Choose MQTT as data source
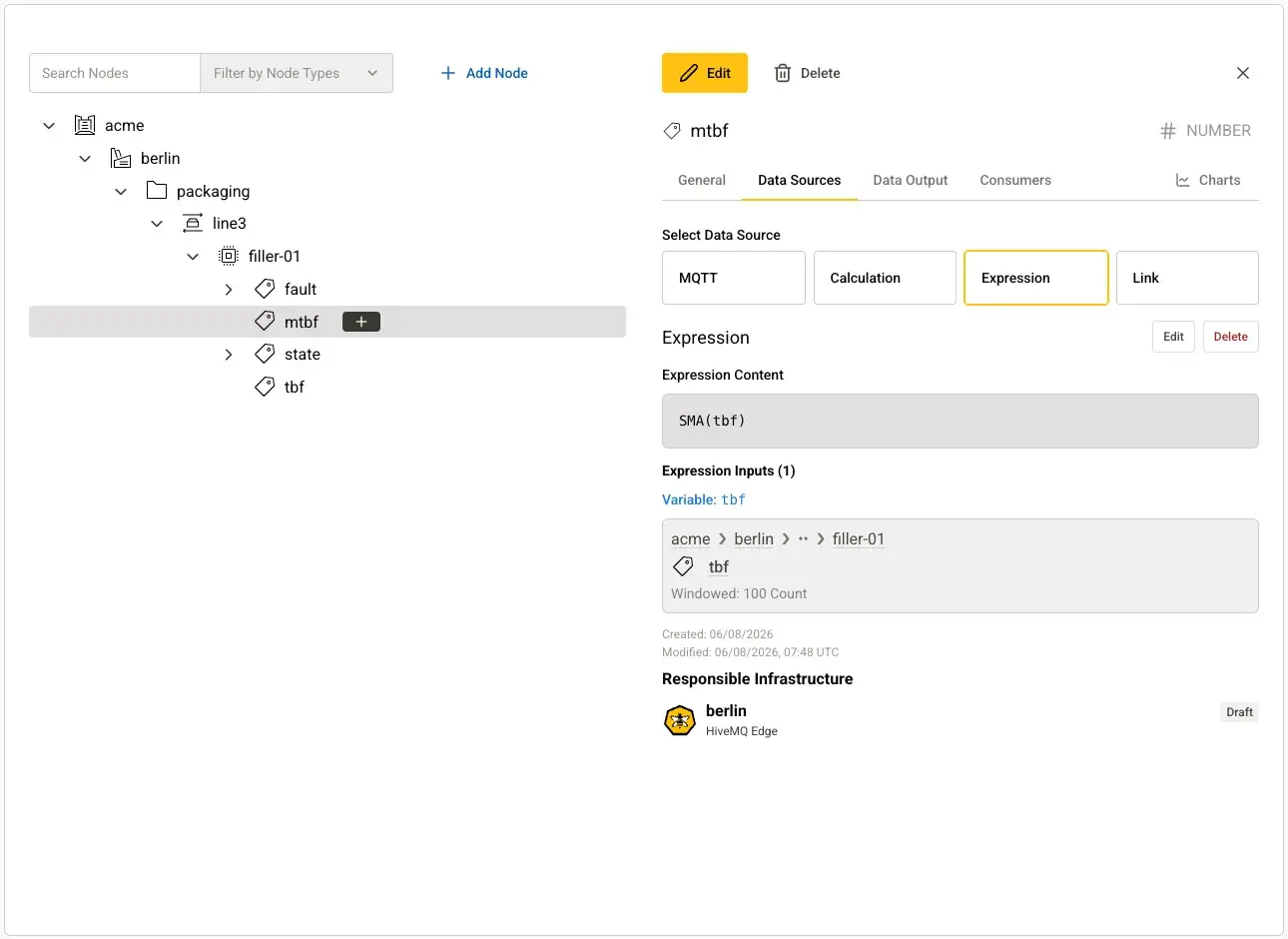This screenshot has height=939, width=1288. pos(734,278)
